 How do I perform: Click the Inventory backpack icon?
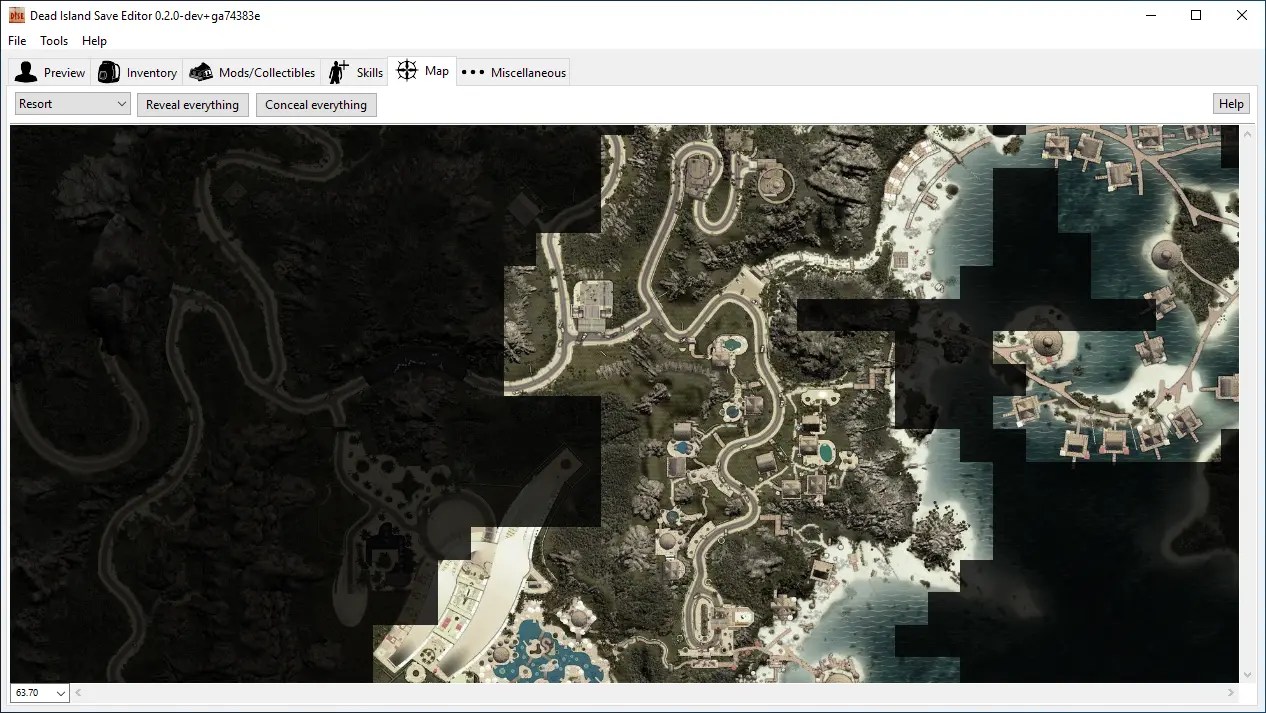[109, 72]
